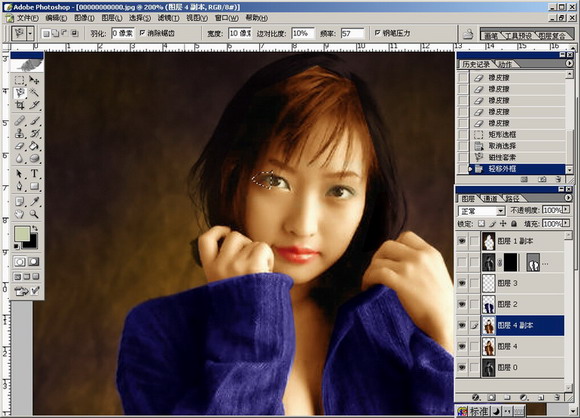Select the Clone Stamp tool
The image size is (580, 418).
tap(20, 133)
